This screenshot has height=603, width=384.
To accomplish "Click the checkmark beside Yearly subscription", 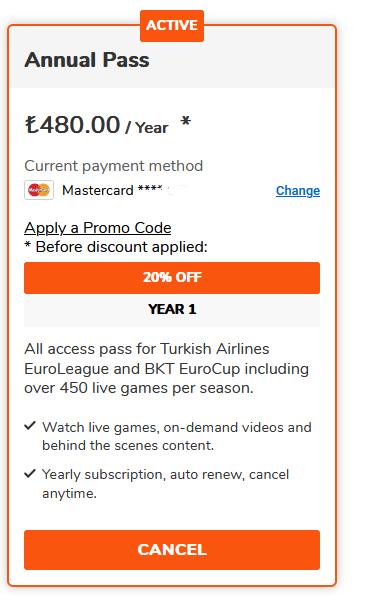I will (30, 473).
